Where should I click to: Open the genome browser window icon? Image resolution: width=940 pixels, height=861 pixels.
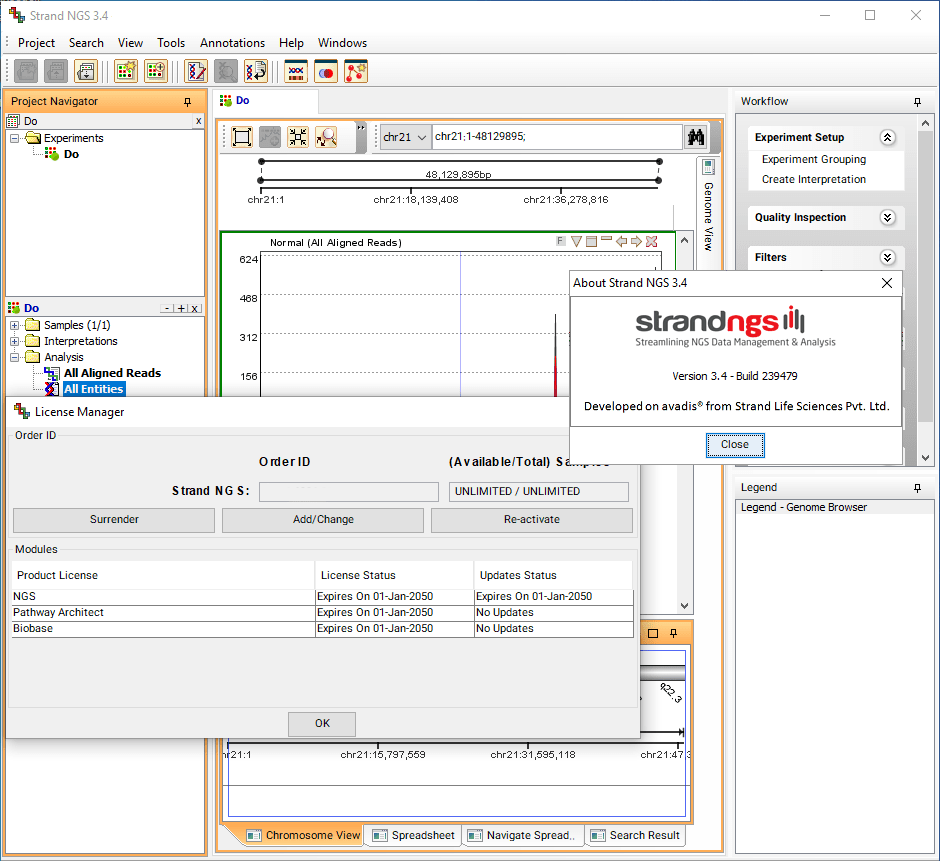[x=296, y=71]
